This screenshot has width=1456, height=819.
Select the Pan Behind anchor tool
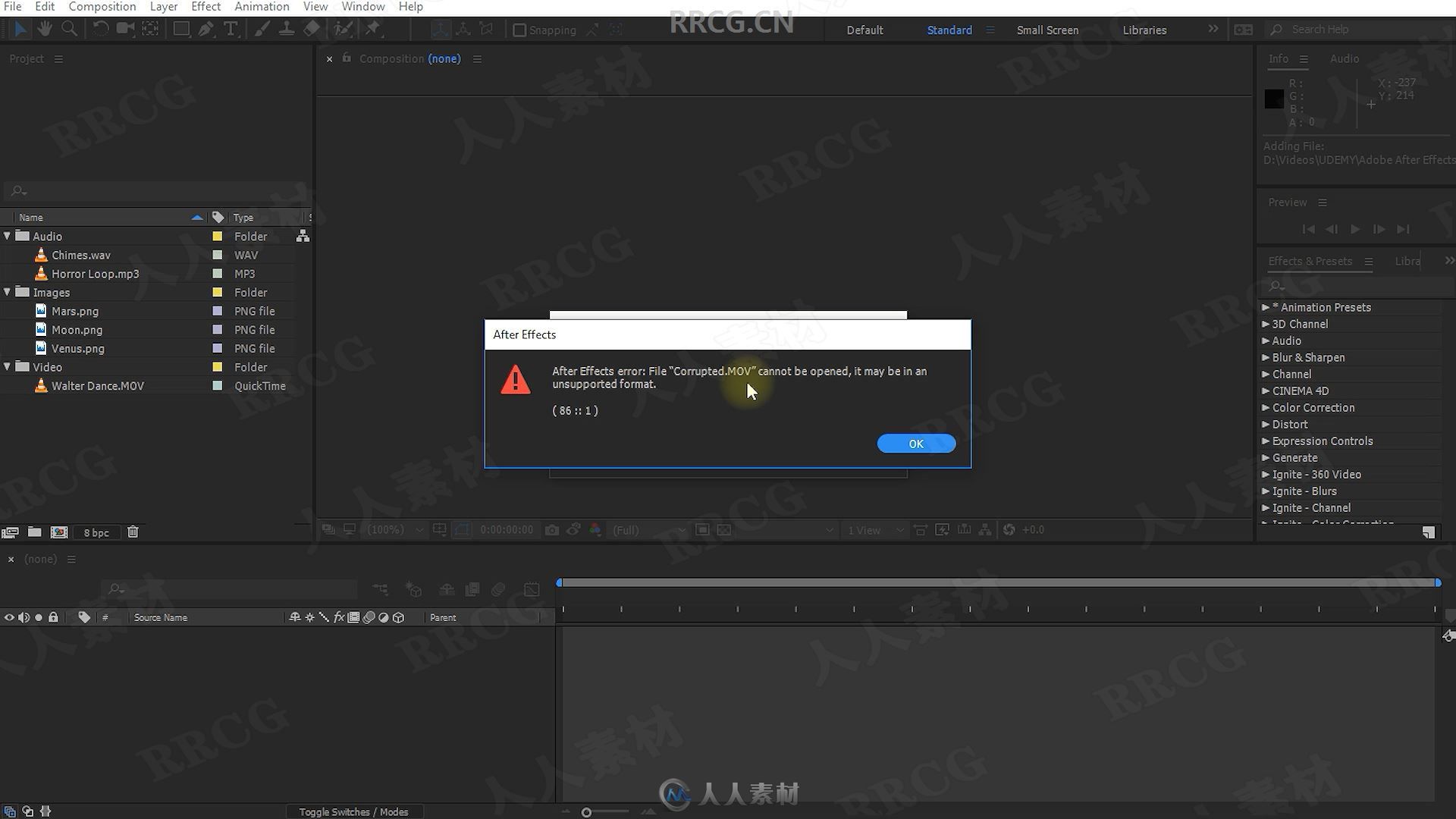click(x=150, y=29)
